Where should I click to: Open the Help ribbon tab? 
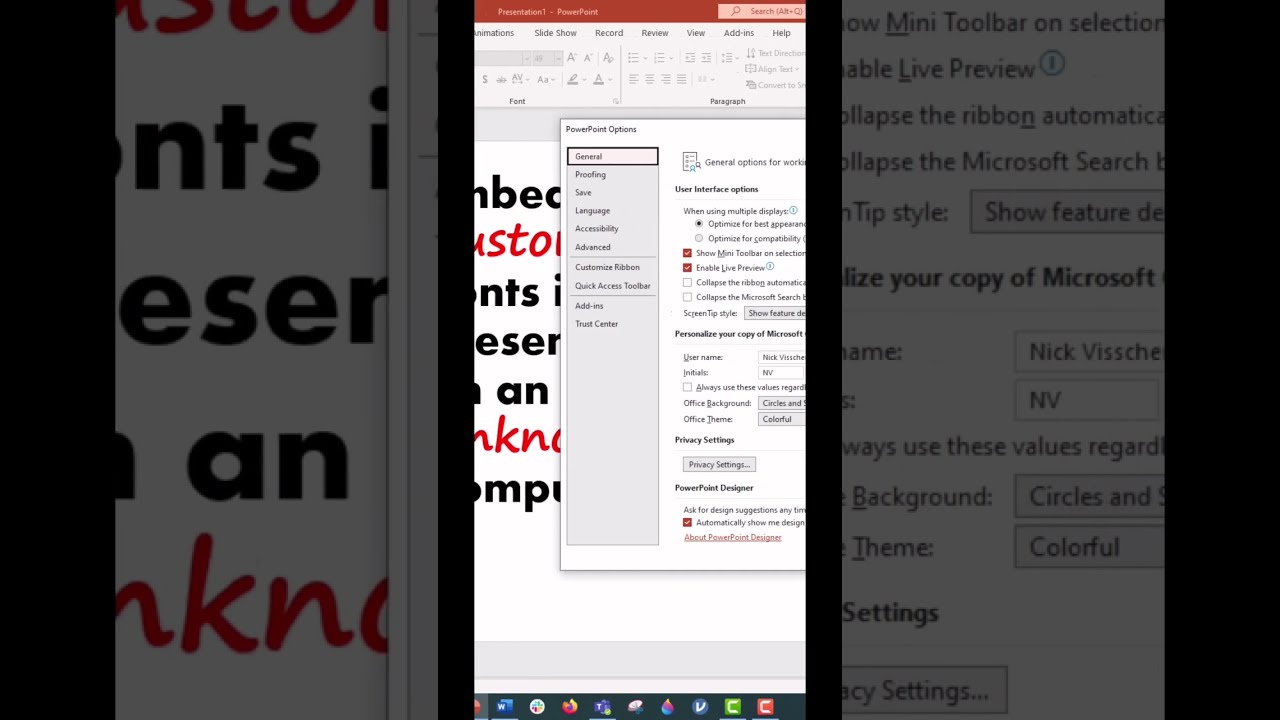(x=781, y=33)
